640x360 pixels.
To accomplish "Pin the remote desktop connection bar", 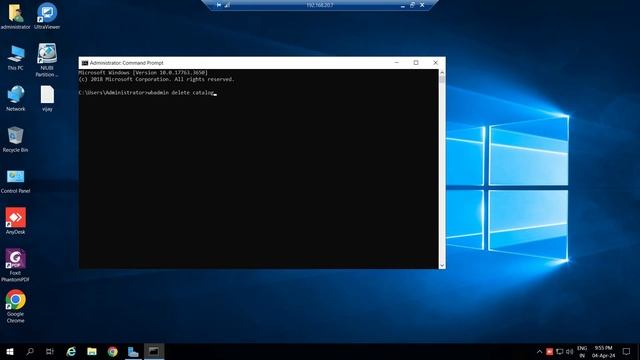I will coord(219,5).
